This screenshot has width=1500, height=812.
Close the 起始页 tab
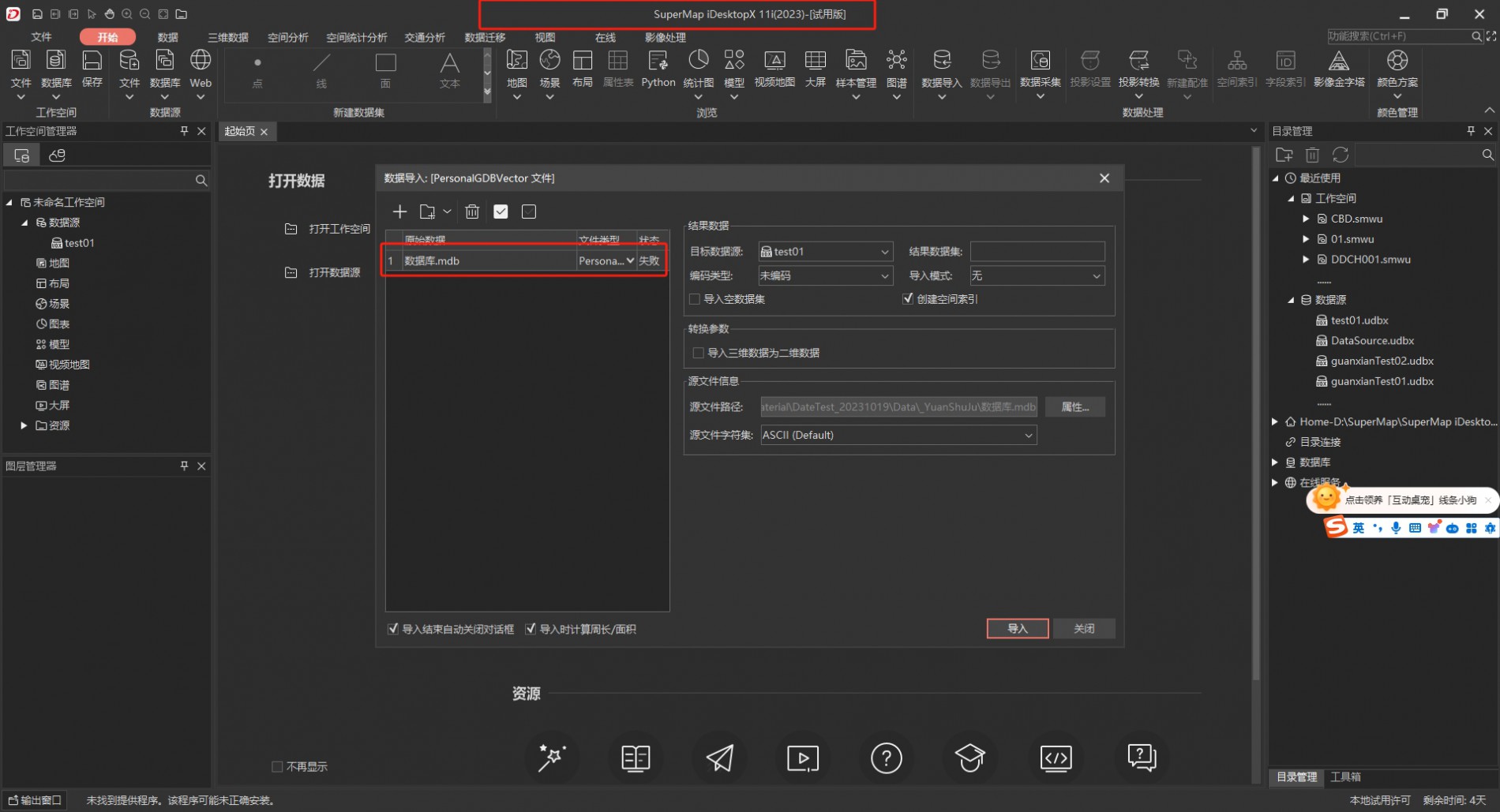coord(264,132)
